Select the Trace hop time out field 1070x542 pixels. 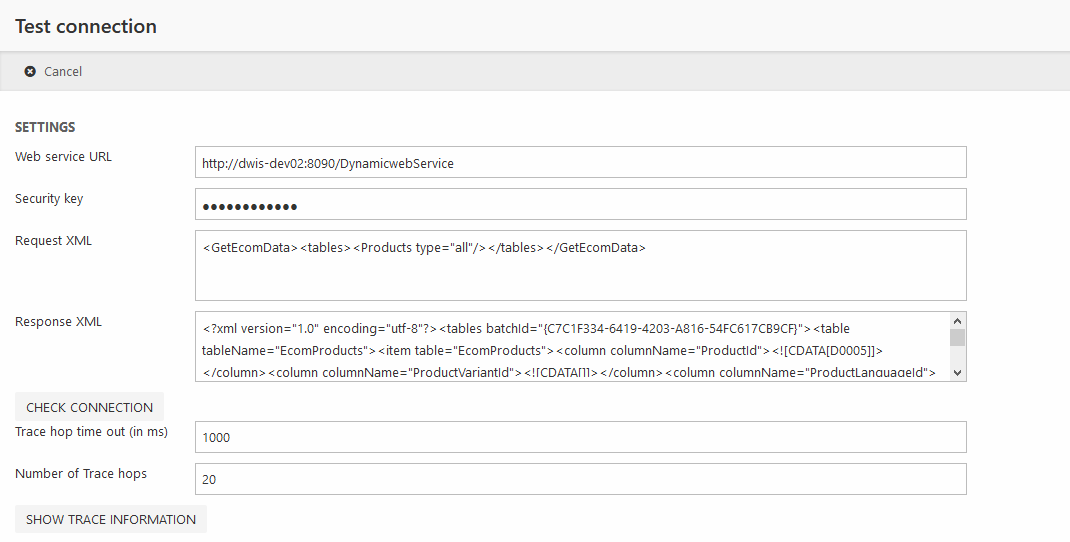[580, 437]
